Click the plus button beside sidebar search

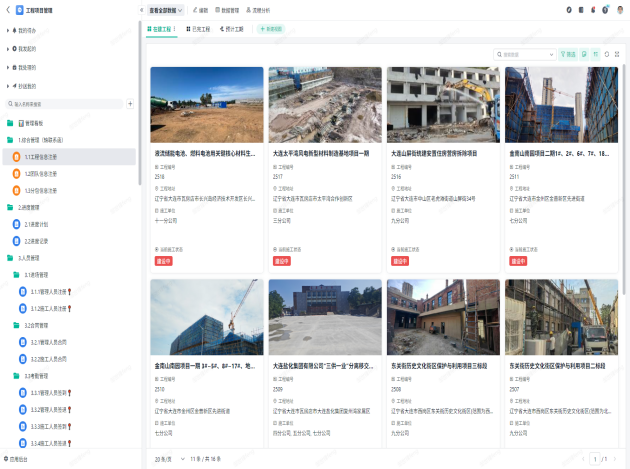[130, 103]
